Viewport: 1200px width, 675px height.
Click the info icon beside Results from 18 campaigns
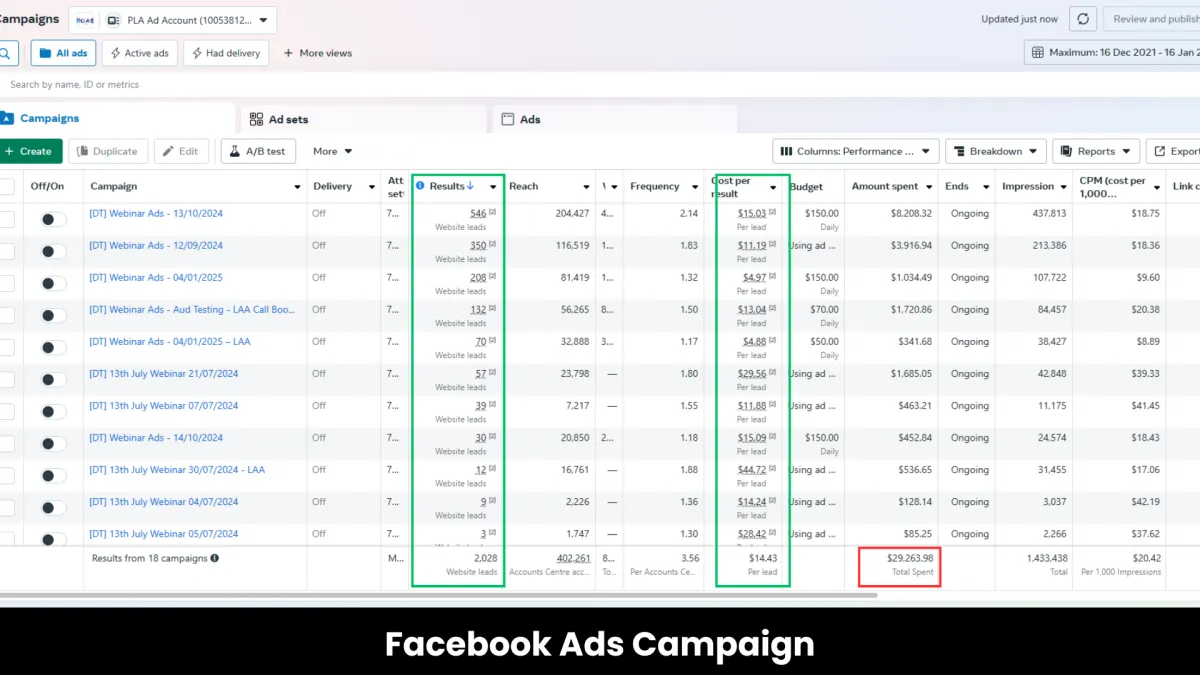click(x=215, y=558)
